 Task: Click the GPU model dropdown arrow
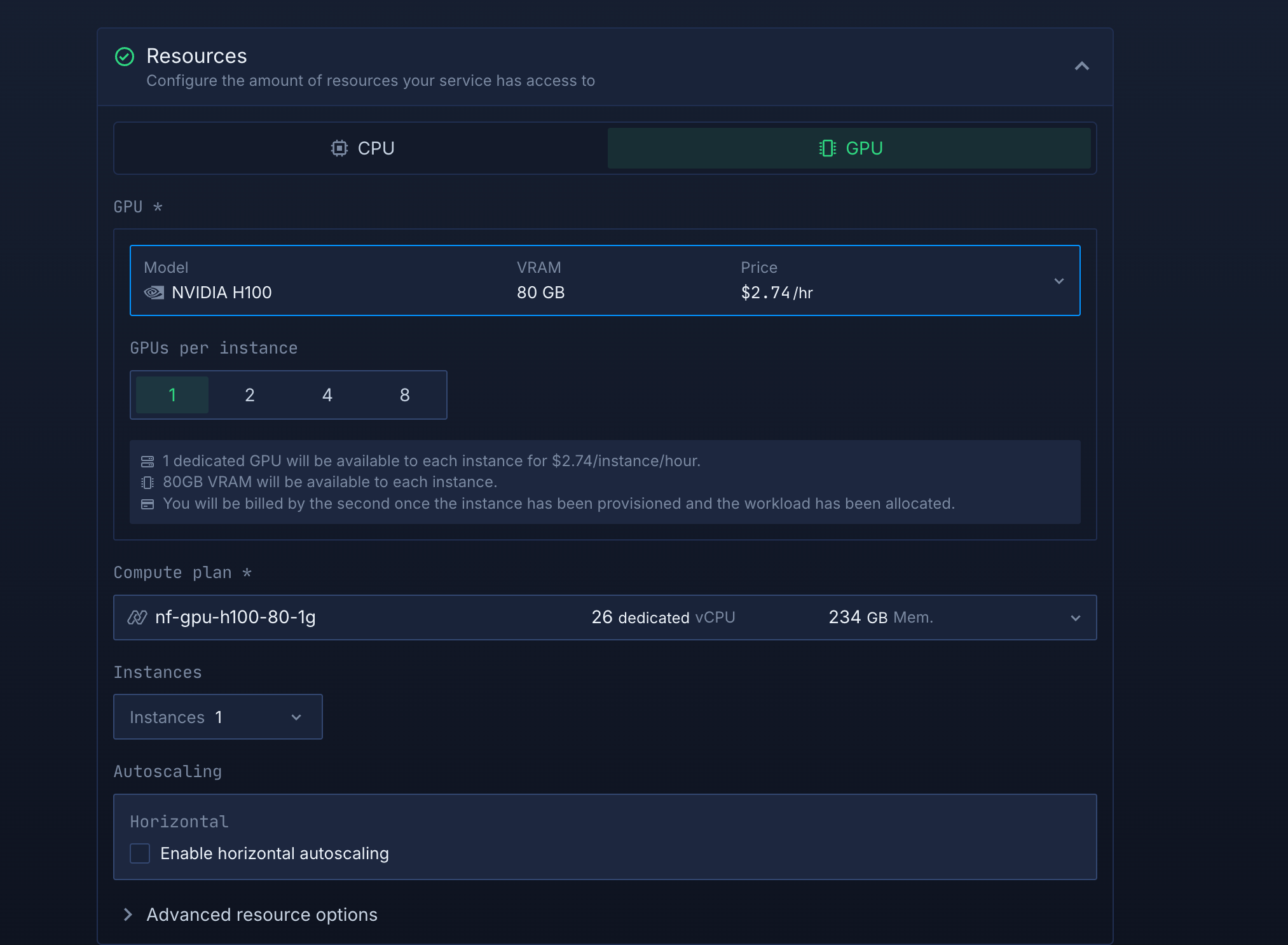pos(1059,281)
